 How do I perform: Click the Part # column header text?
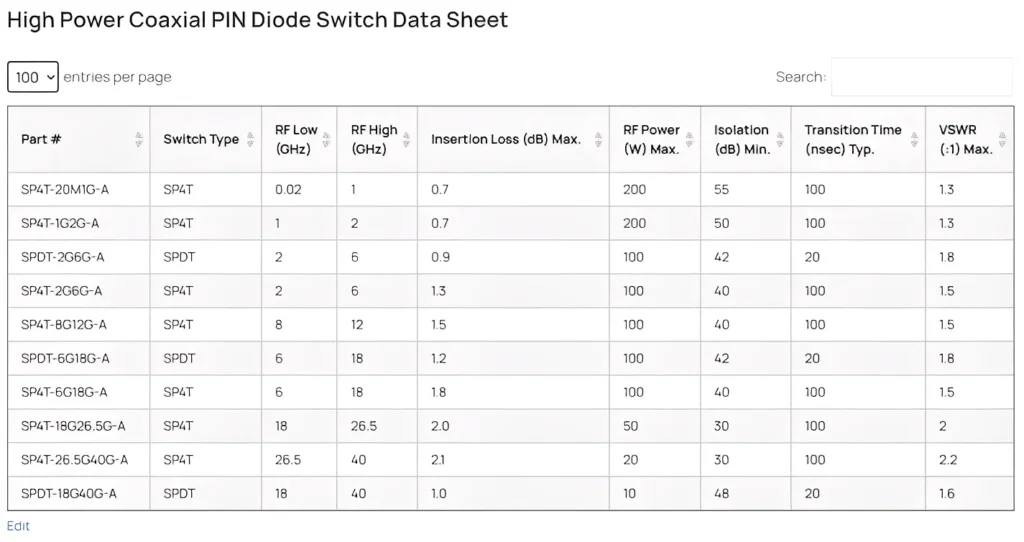(x=41, y=140)
